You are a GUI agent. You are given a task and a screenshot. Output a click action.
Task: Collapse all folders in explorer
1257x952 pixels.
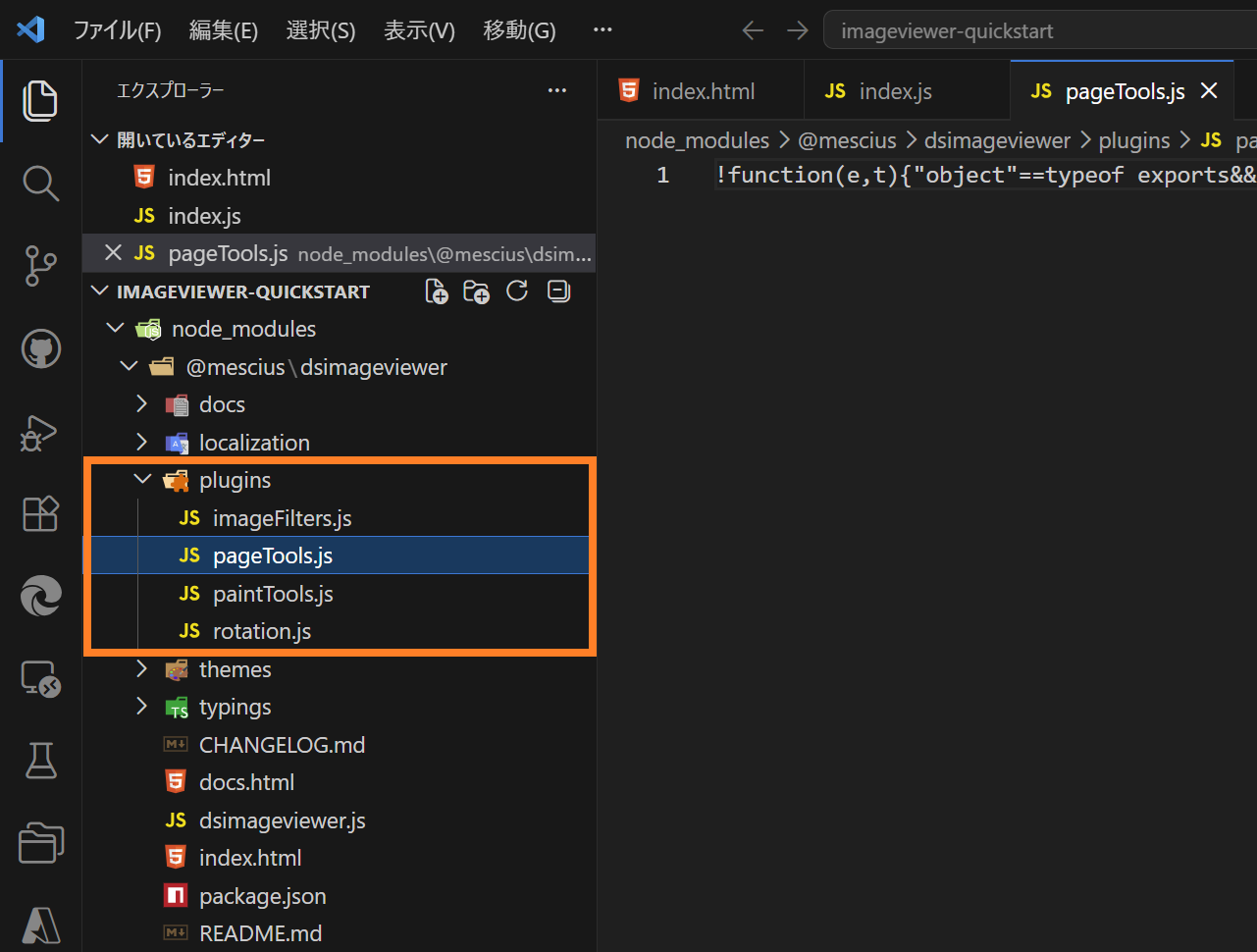[559, 291]
